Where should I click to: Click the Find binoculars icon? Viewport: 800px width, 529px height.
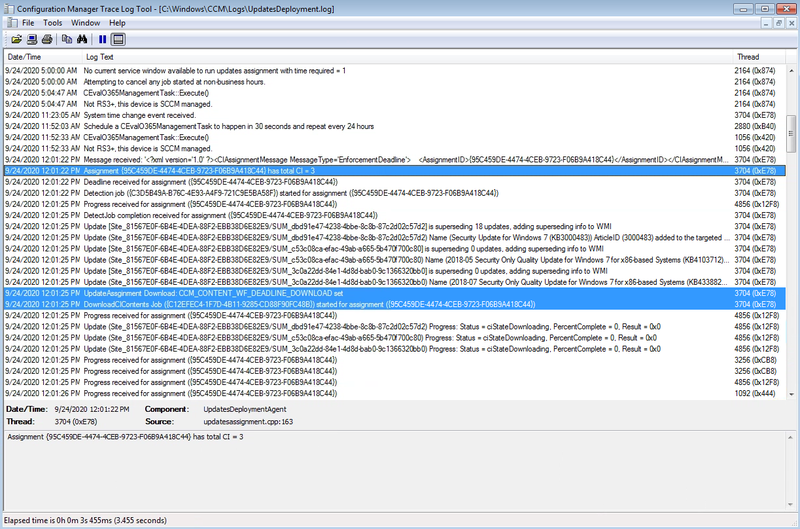pyautogui.click(x=82, y=39)
